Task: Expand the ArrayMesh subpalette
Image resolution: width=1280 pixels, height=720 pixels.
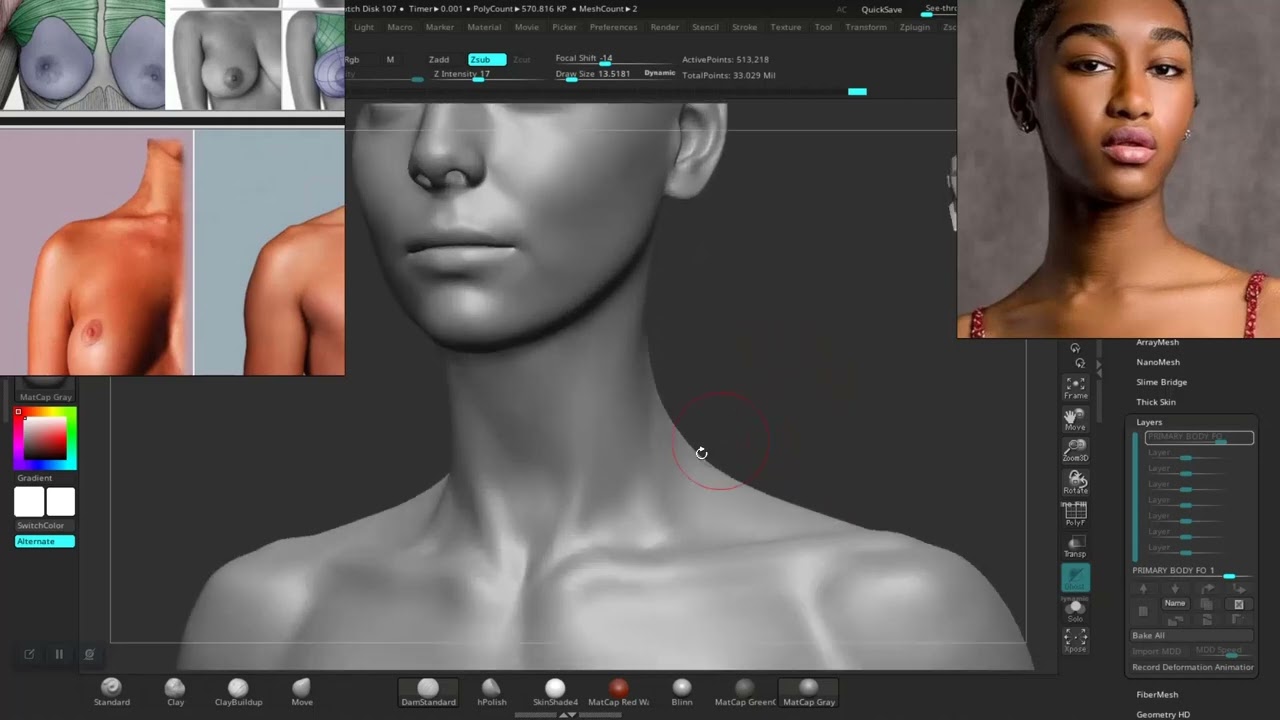Action: [1157, 342]
